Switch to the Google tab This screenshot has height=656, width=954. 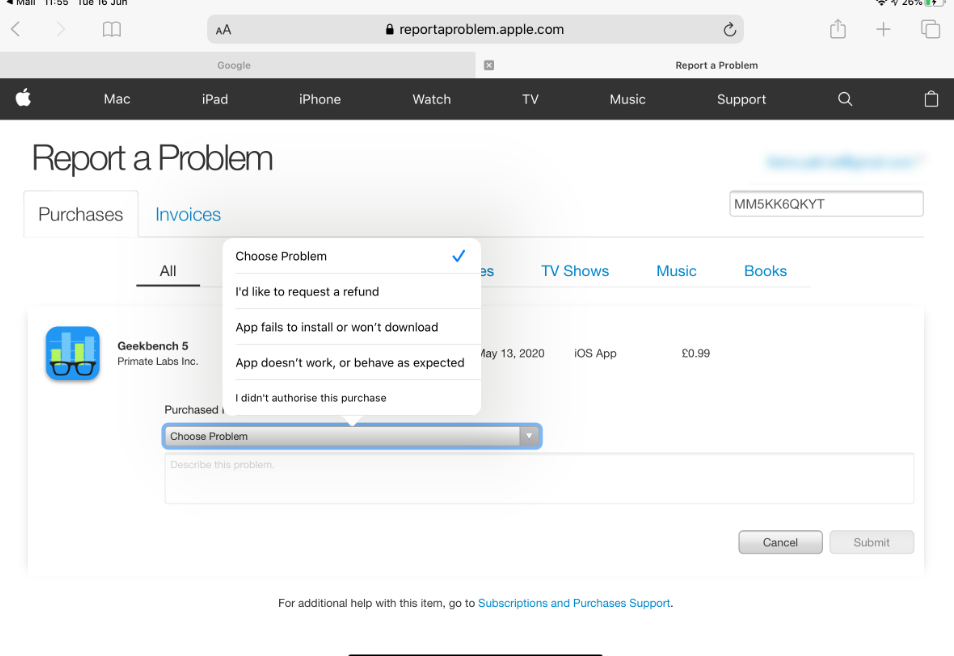[x=237, y=65]
